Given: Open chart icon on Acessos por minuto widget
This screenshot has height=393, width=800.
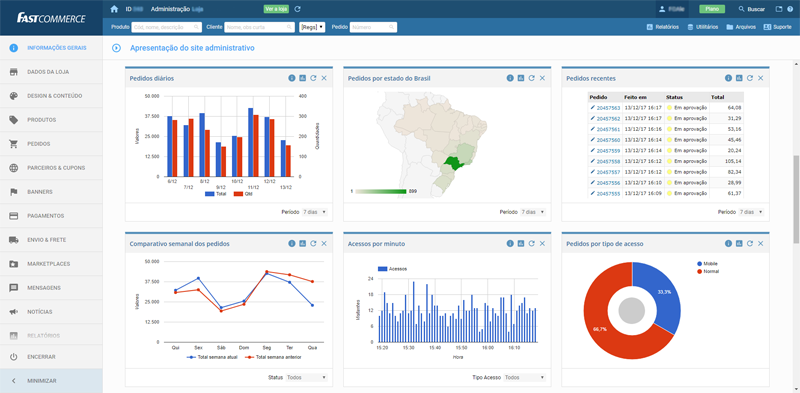Looking at the screenshot, I should (x=521, y=243).
